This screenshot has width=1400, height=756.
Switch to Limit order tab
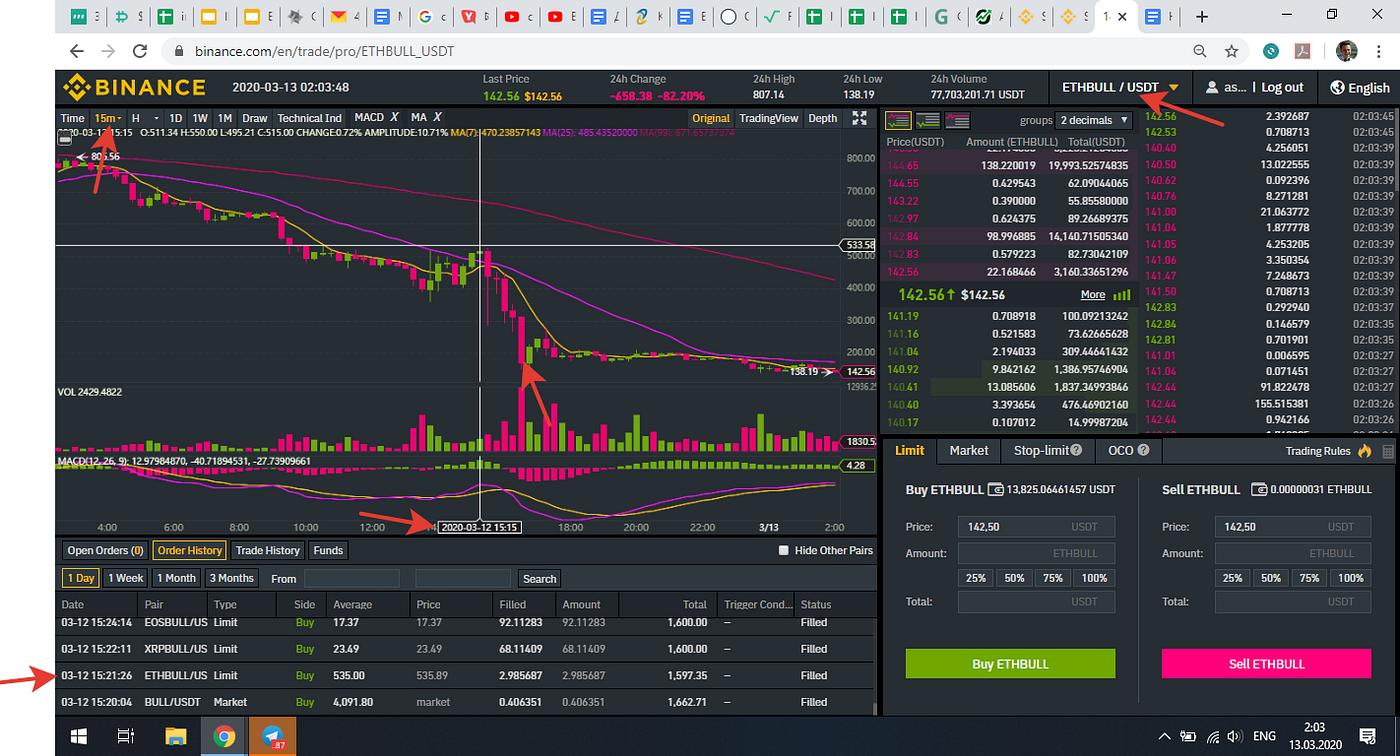[910, 451]
